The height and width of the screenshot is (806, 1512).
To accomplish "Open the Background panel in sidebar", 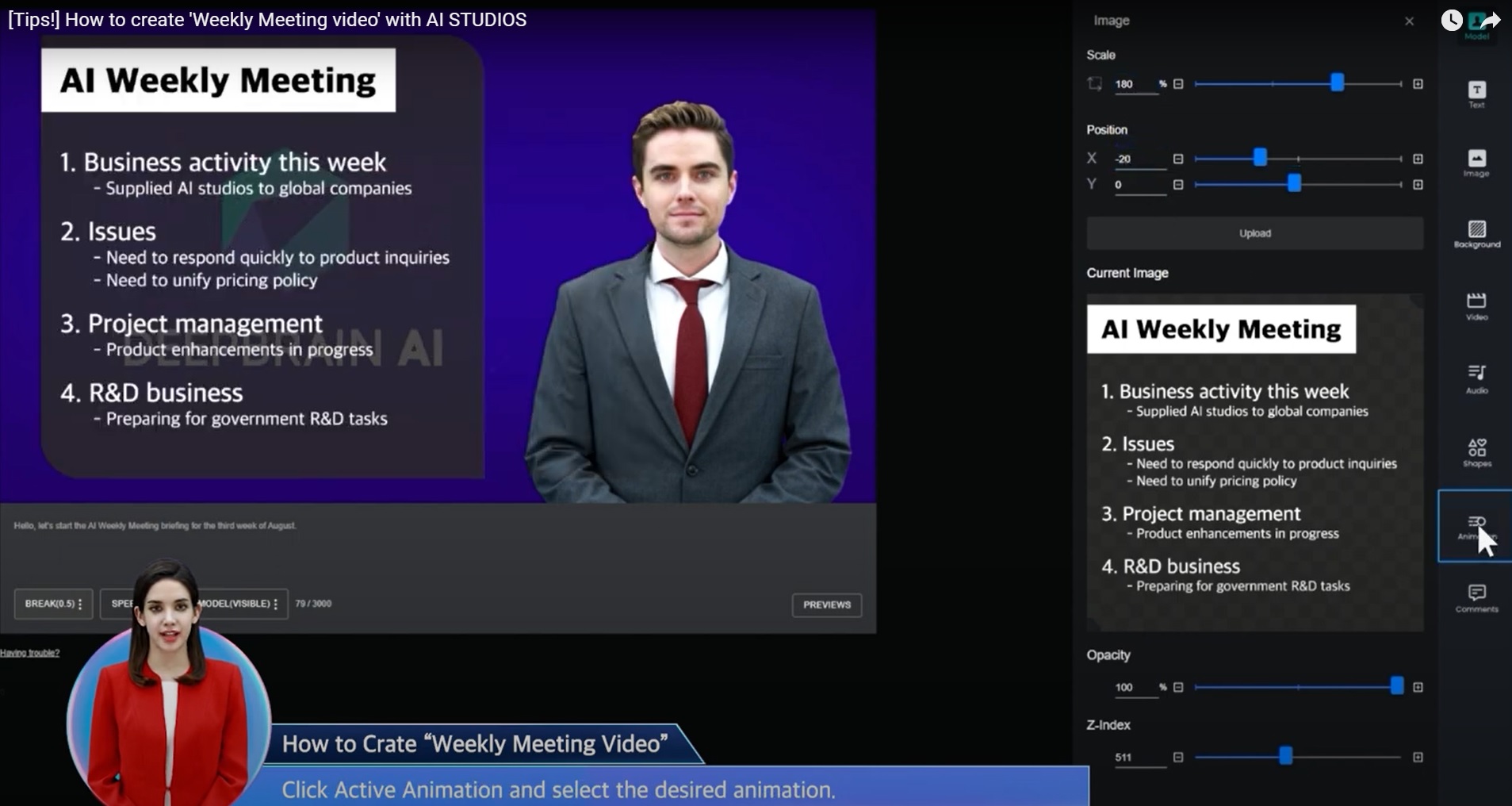I will coord(1476,234).
